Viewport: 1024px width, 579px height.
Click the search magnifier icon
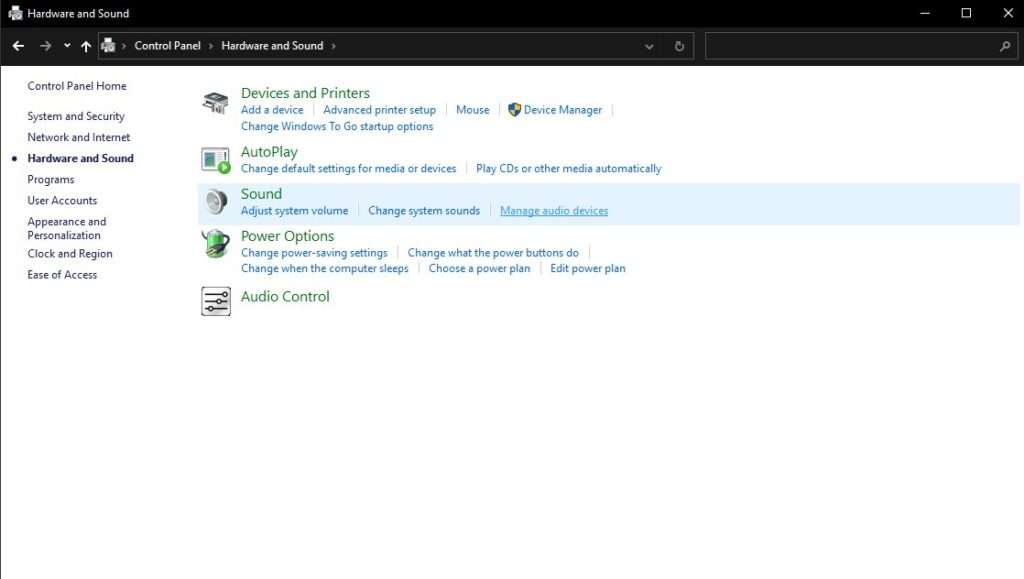pos(1005,46)
